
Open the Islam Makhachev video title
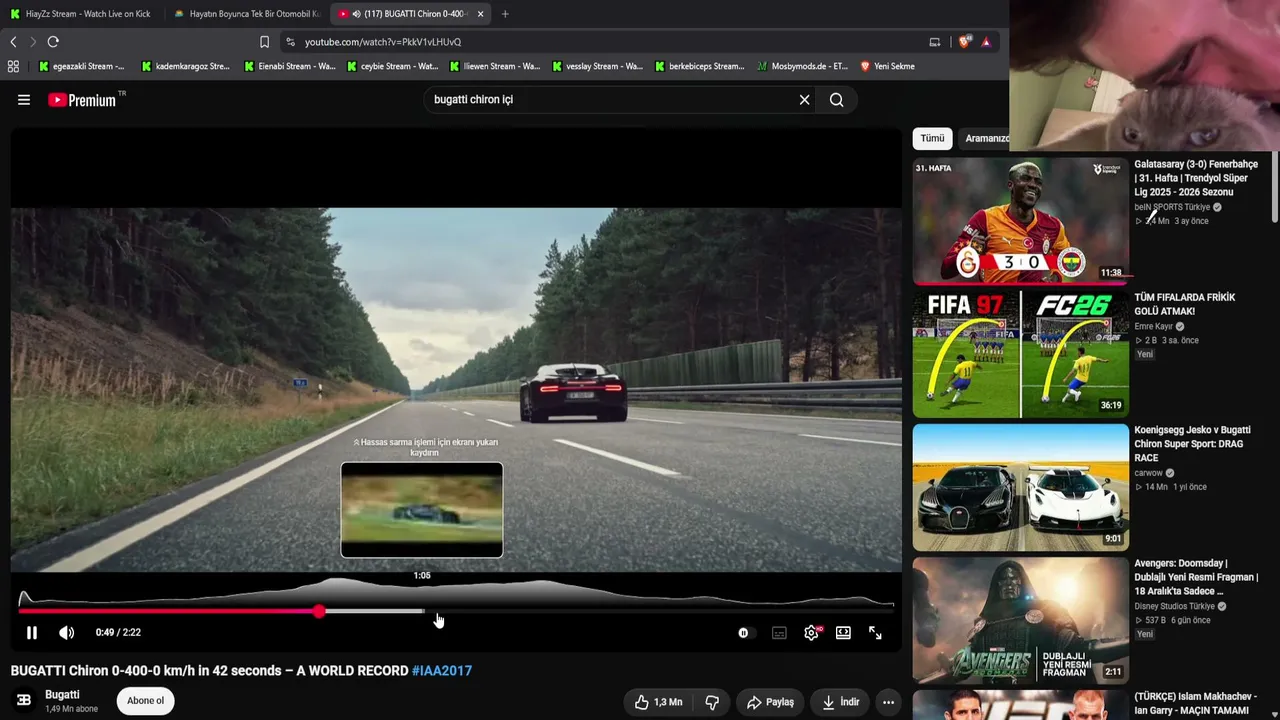coord(1195,704)
